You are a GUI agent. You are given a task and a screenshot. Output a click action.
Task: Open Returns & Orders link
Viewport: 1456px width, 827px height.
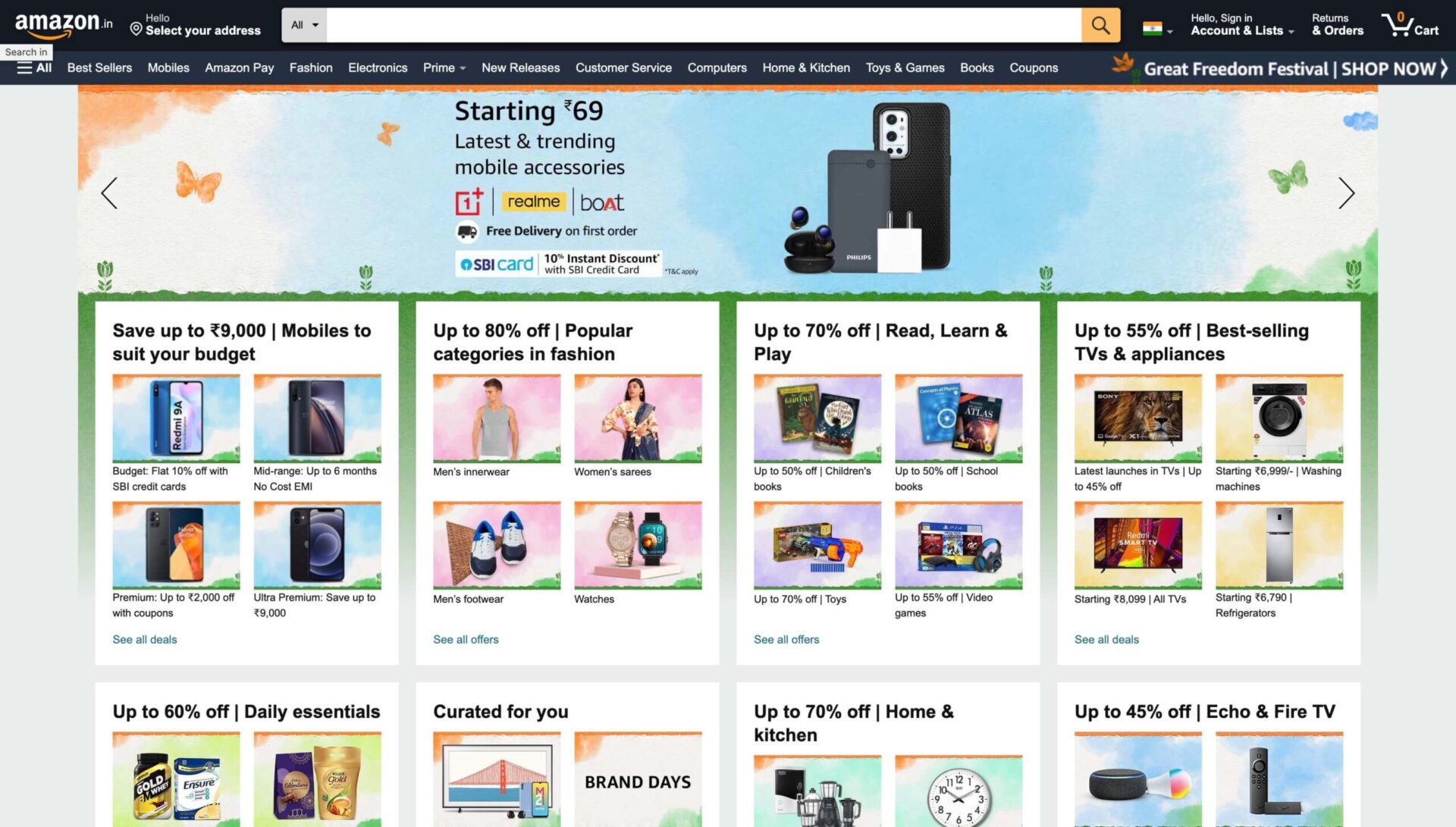click(1338, 25)
